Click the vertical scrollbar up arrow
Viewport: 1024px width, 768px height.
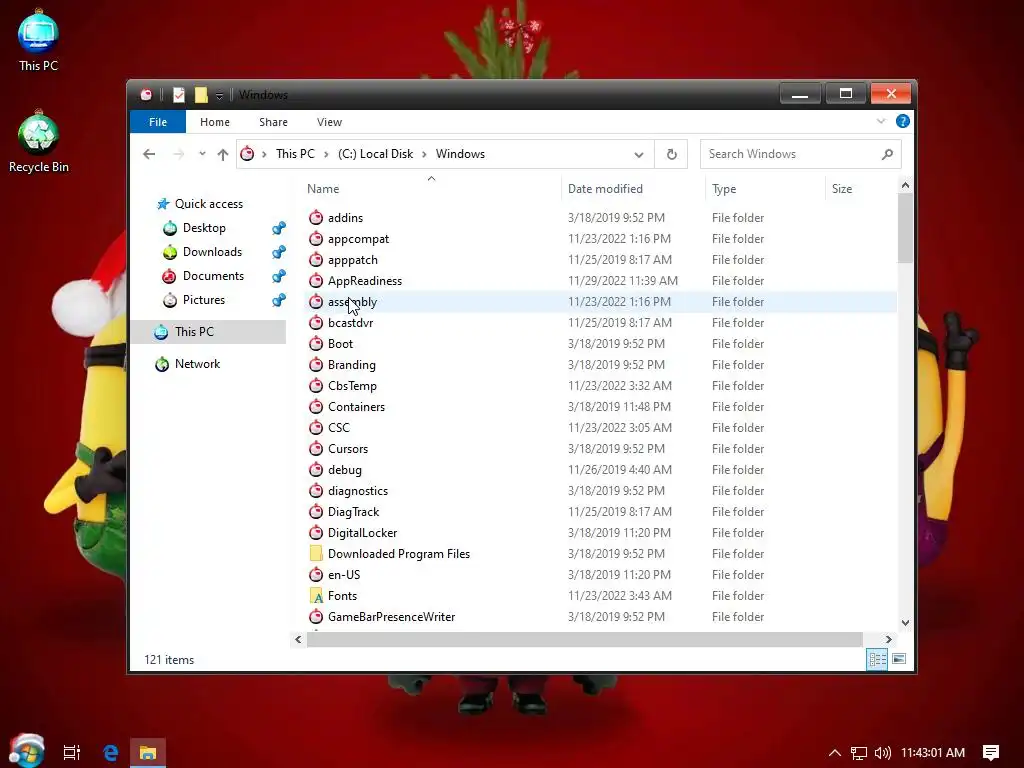click(x=905, y=185)
